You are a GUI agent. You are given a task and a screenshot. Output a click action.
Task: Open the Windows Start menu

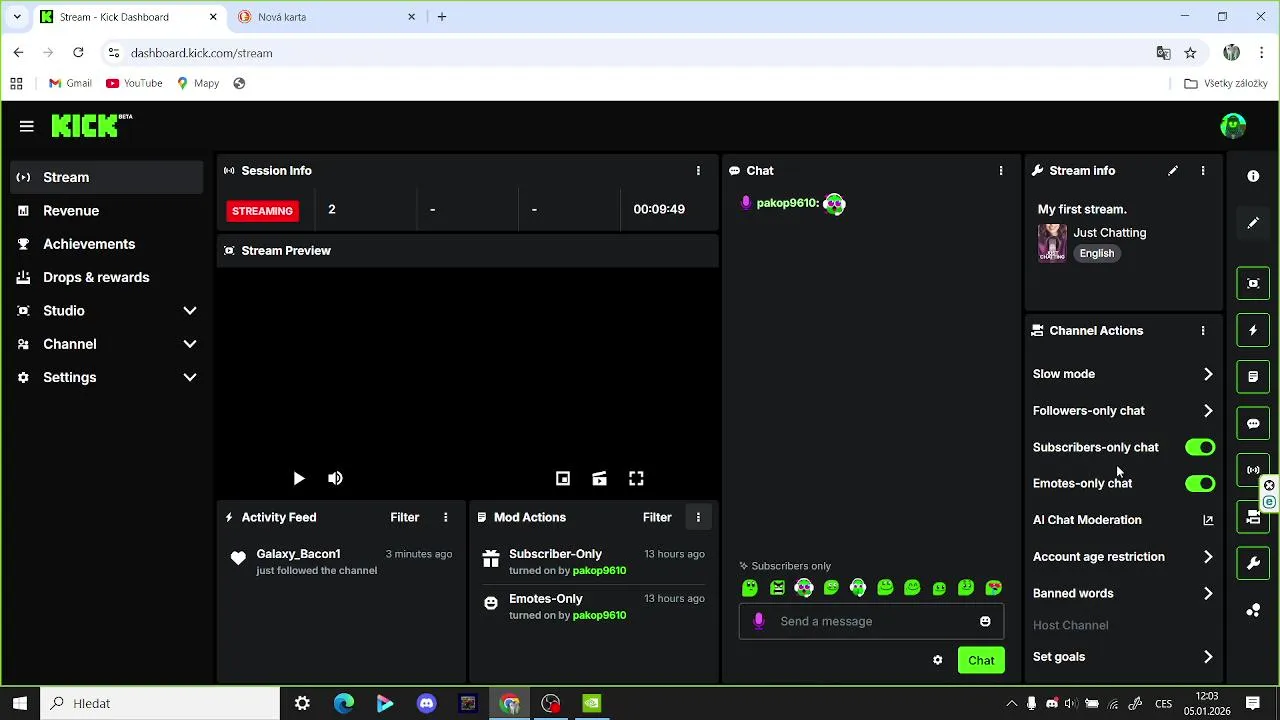20,704
